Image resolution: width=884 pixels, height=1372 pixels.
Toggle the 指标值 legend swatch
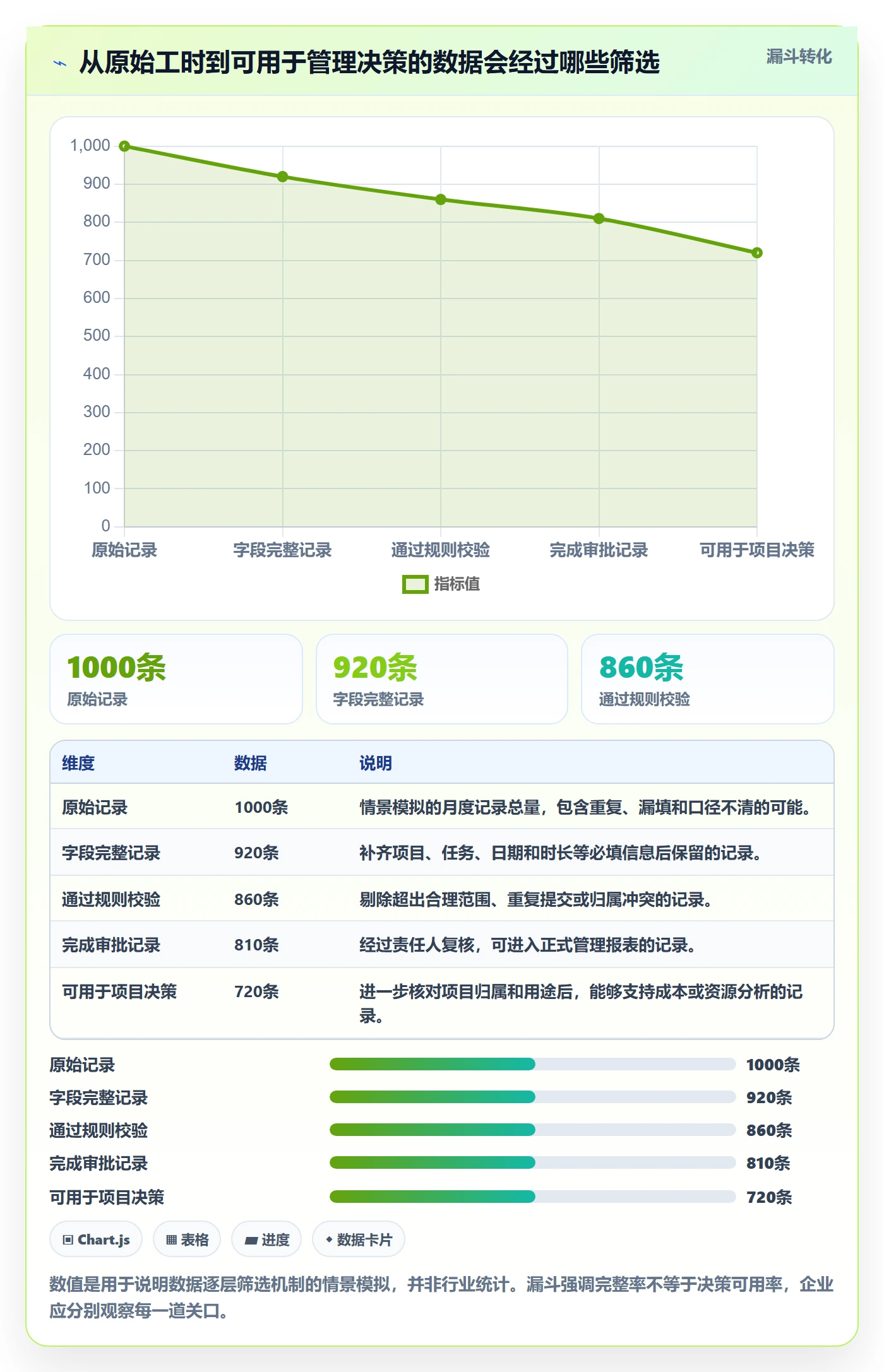tap(415, 584)
